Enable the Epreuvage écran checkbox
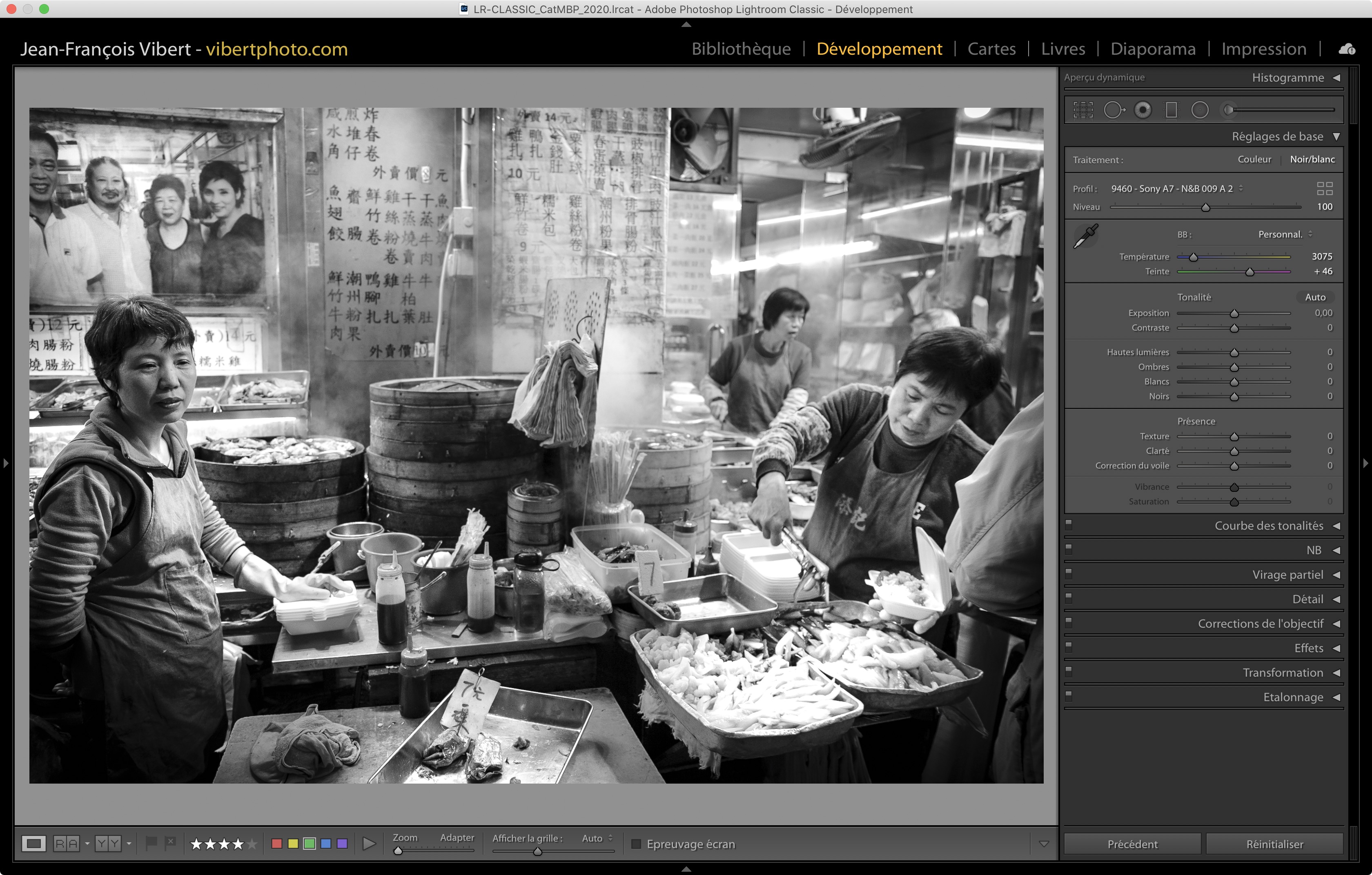 pyautogui.click(x=637, y=844)
